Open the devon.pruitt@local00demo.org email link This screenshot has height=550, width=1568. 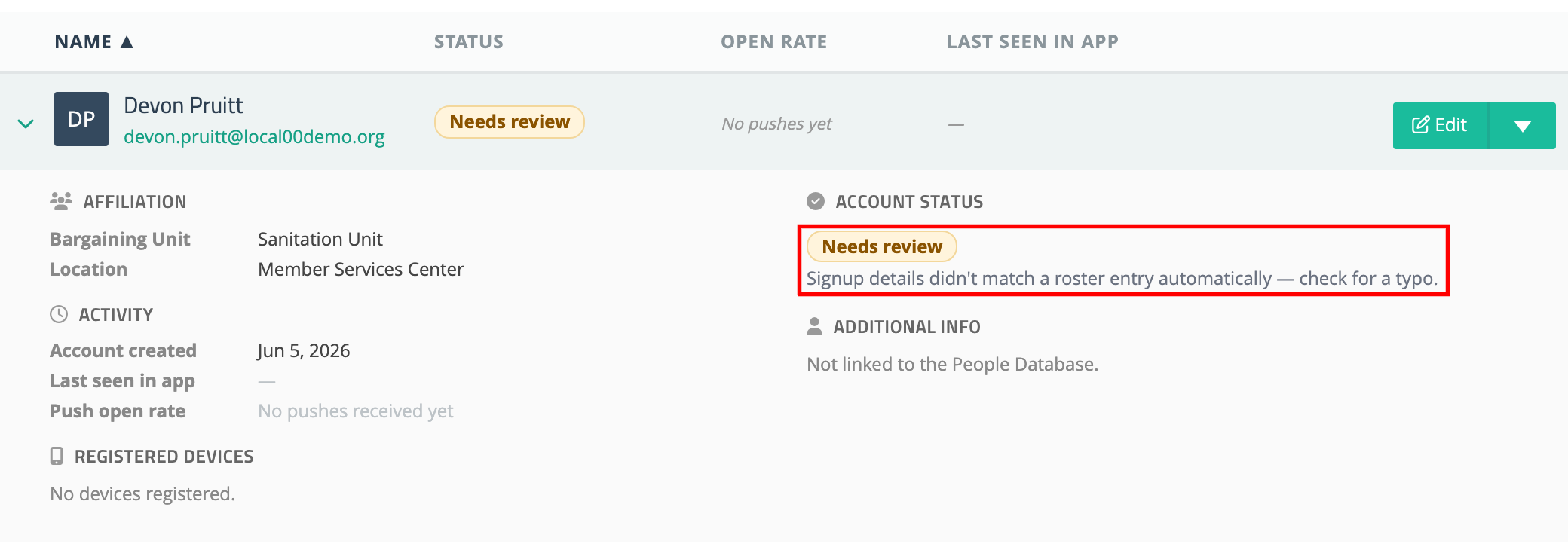pyautogui.click(x=254, y=137)
